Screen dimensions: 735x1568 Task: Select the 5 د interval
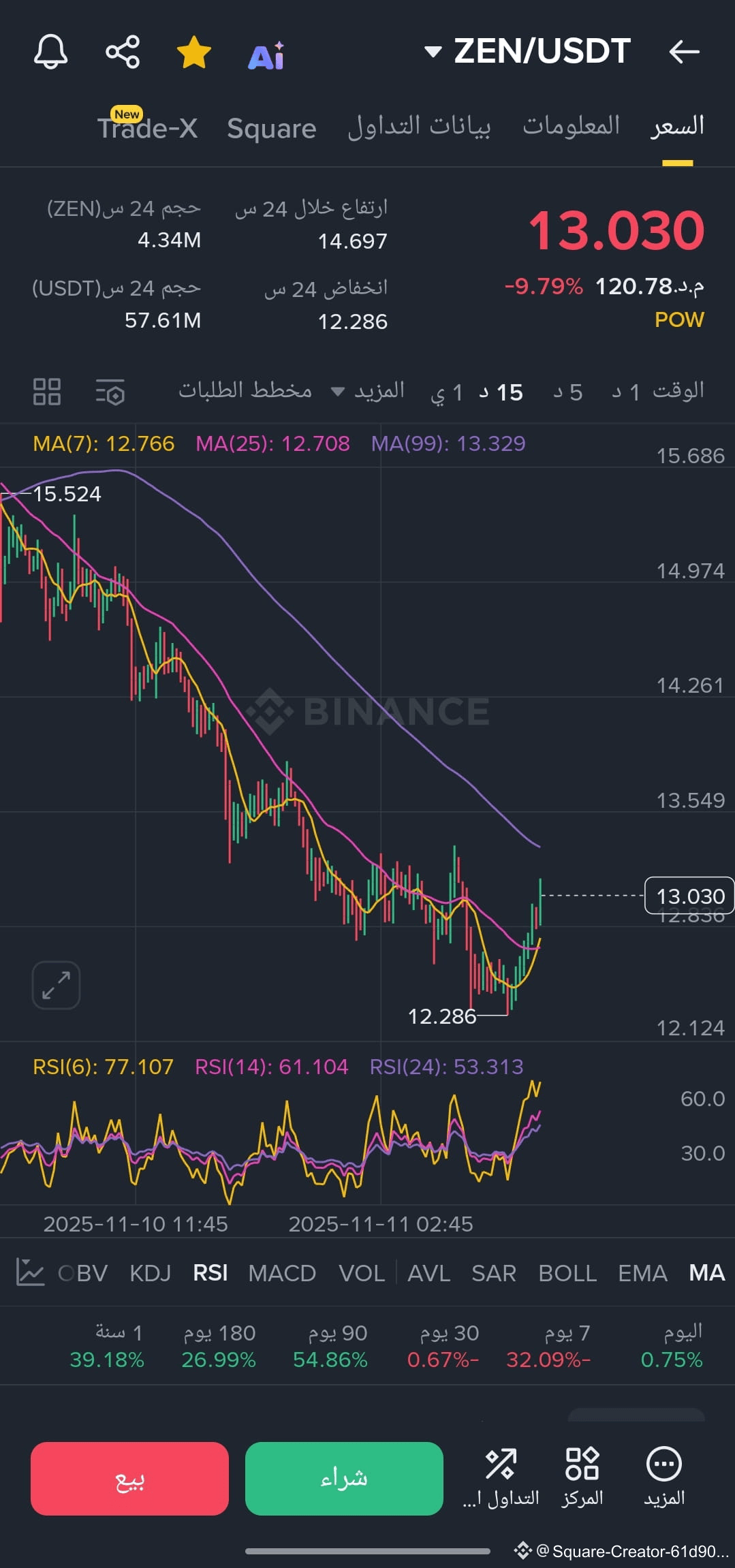(567, 392)
